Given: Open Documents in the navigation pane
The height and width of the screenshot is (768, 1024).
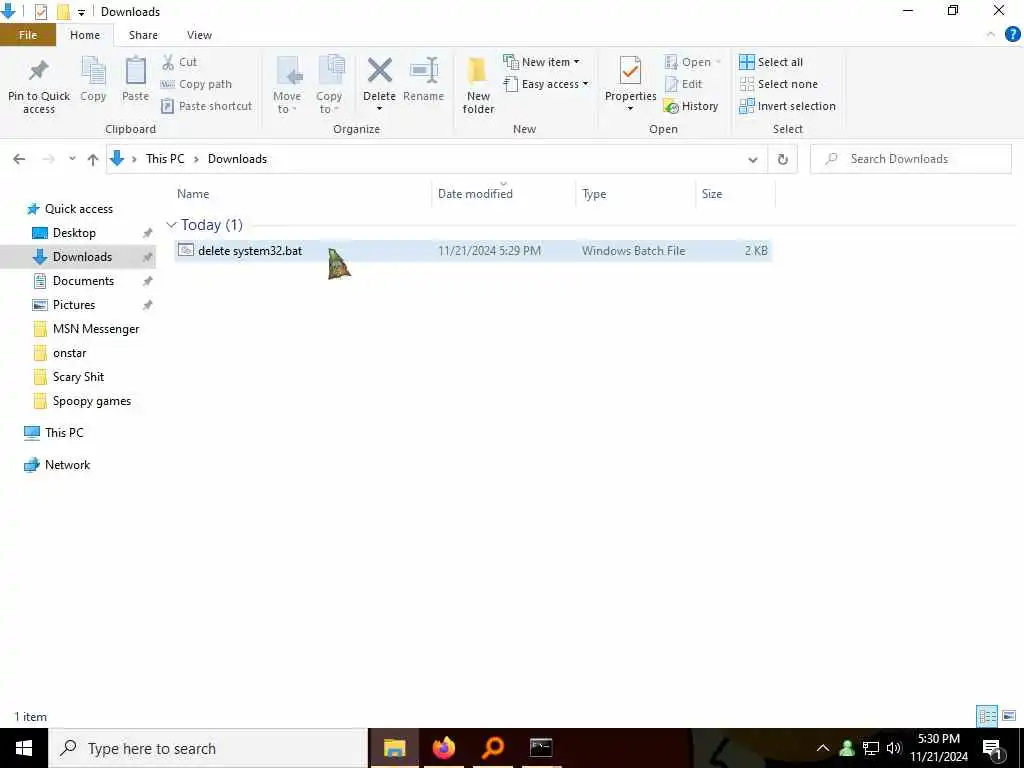Looking at the screenshot, I should click(83, 281).
